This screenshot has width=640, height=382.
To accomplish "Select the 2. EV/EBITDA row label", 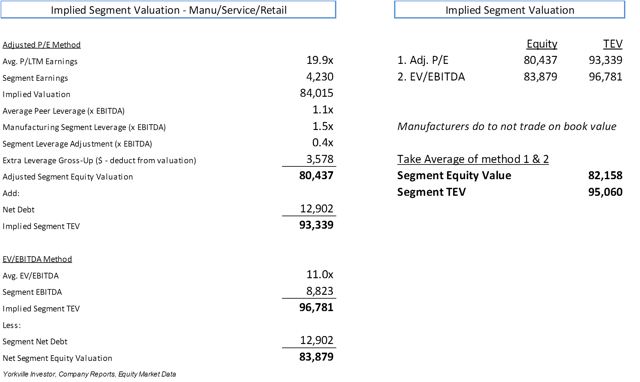I will coord(431,77).
